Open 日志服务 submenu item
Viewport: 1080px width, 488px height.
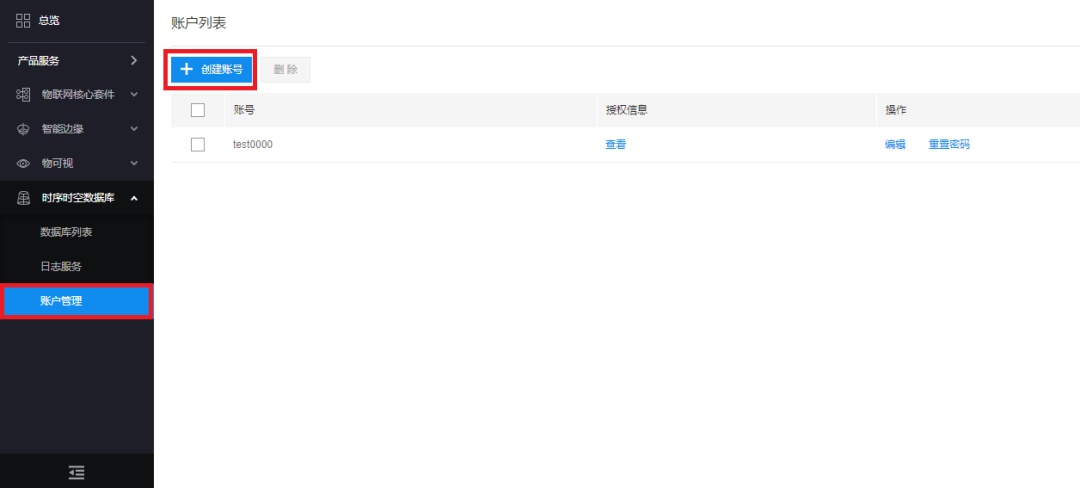click(x=61, y=266)
